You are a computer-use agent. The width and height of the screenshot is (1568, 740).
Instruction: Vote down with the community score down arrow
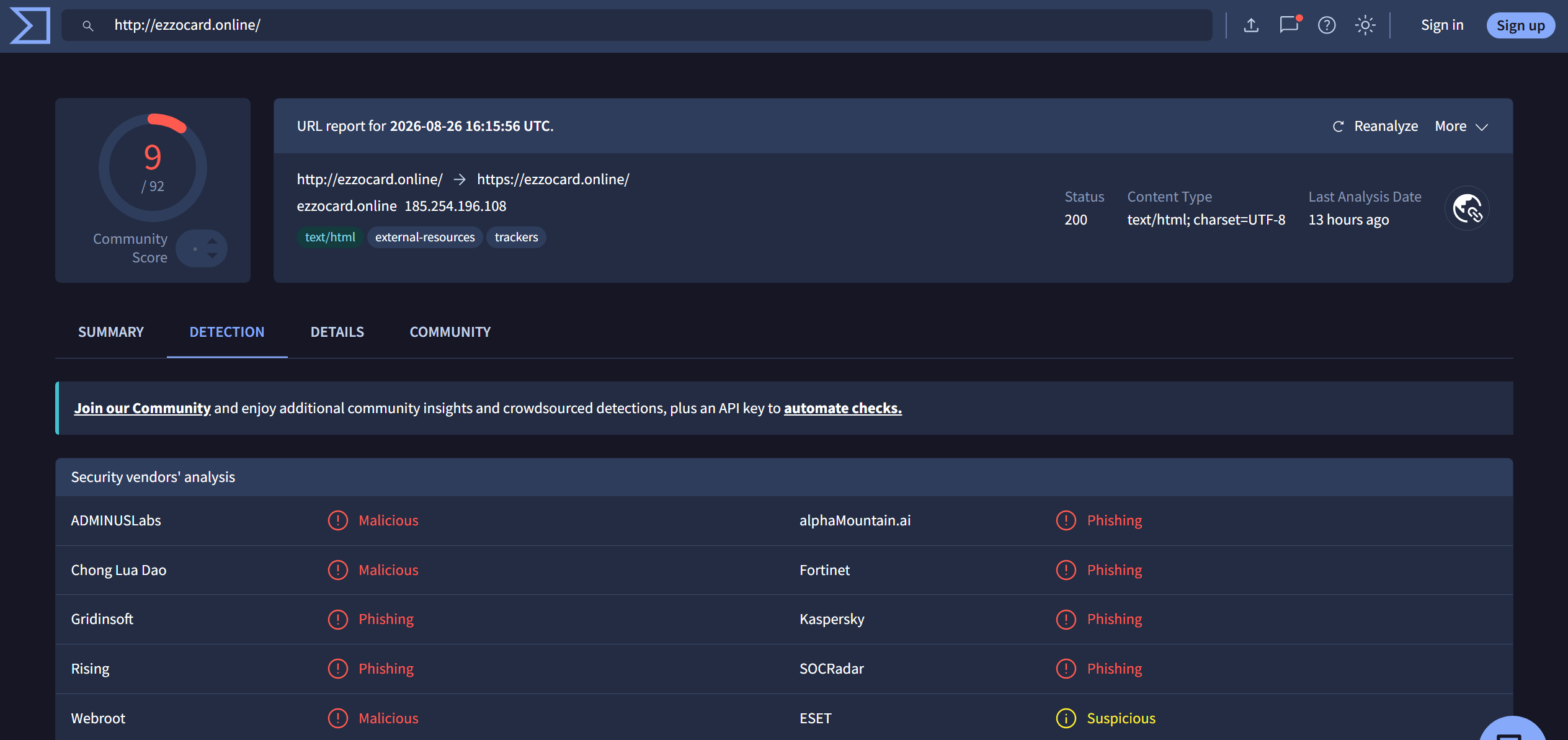212,255
